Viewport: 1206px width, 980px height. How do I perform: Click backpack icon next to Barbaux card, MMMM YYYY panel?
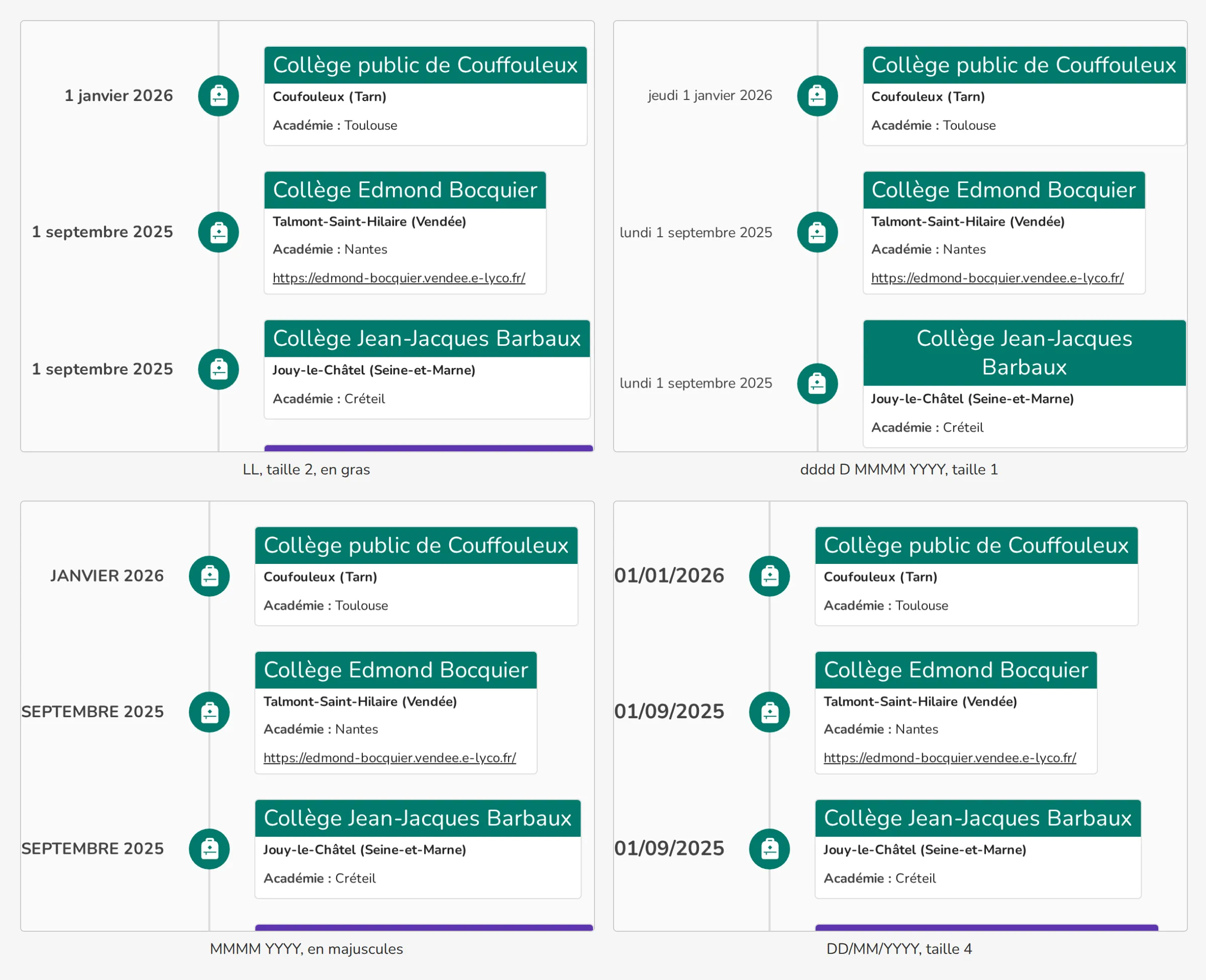210,849
